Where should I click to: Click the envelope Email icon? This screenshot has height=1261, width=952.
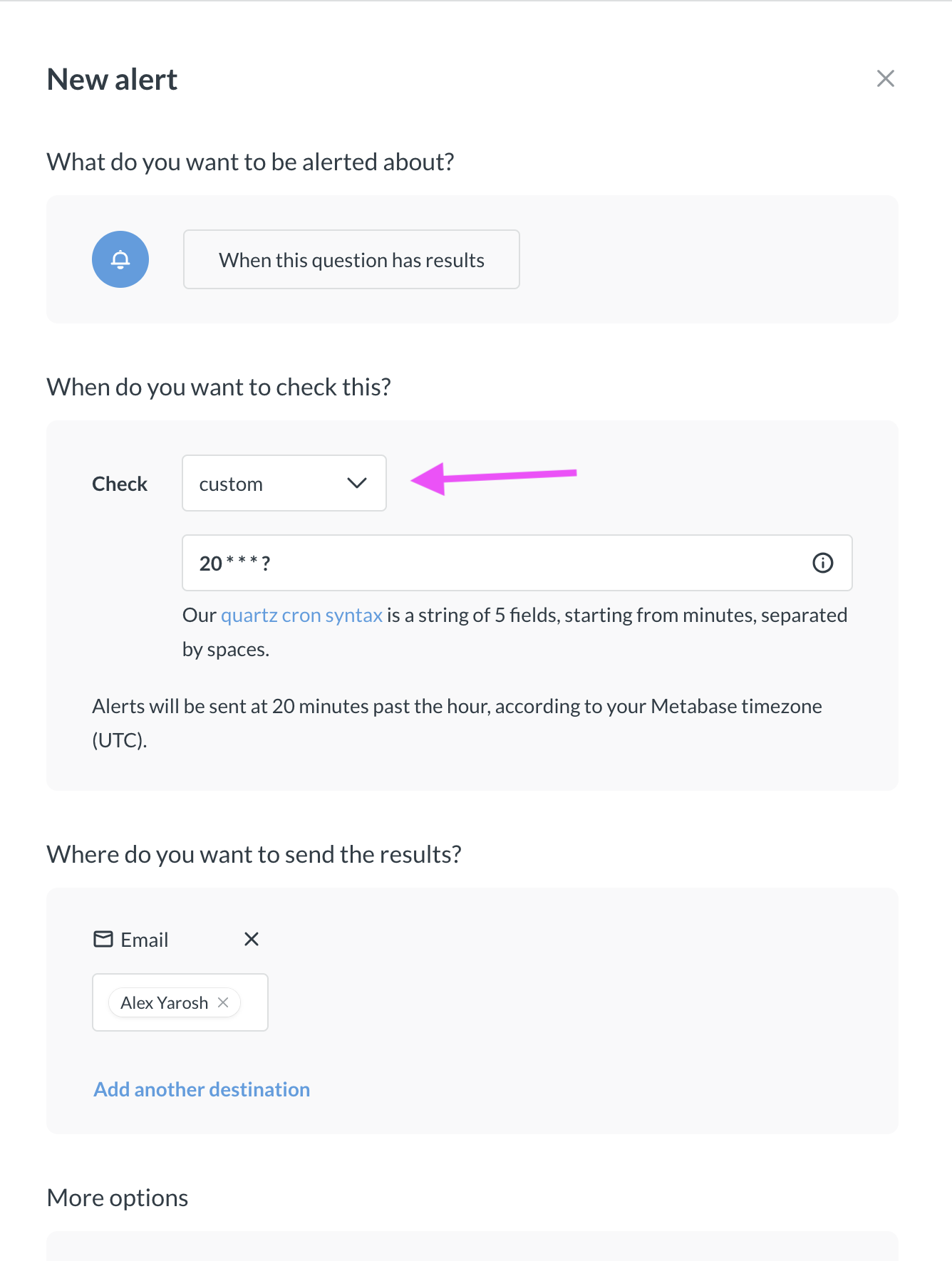[x=103, y=939]
